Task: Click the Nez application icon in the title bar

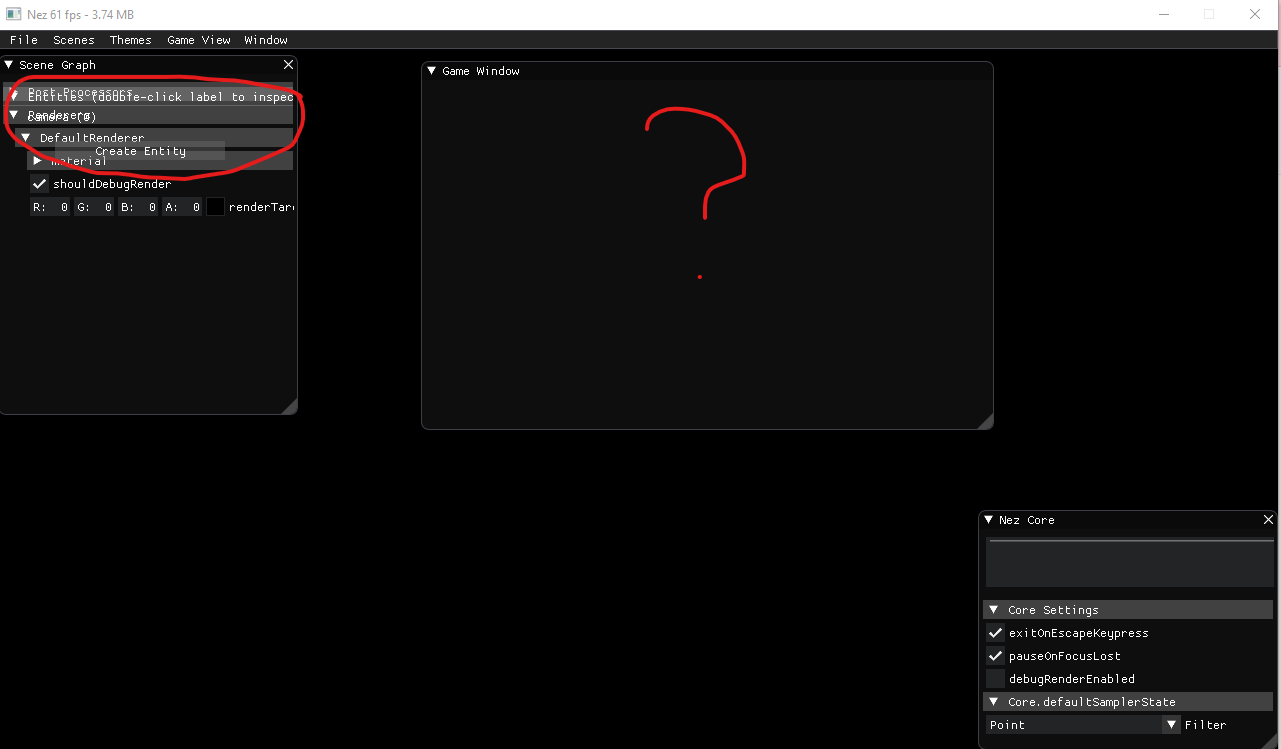Action: point(12,14)
